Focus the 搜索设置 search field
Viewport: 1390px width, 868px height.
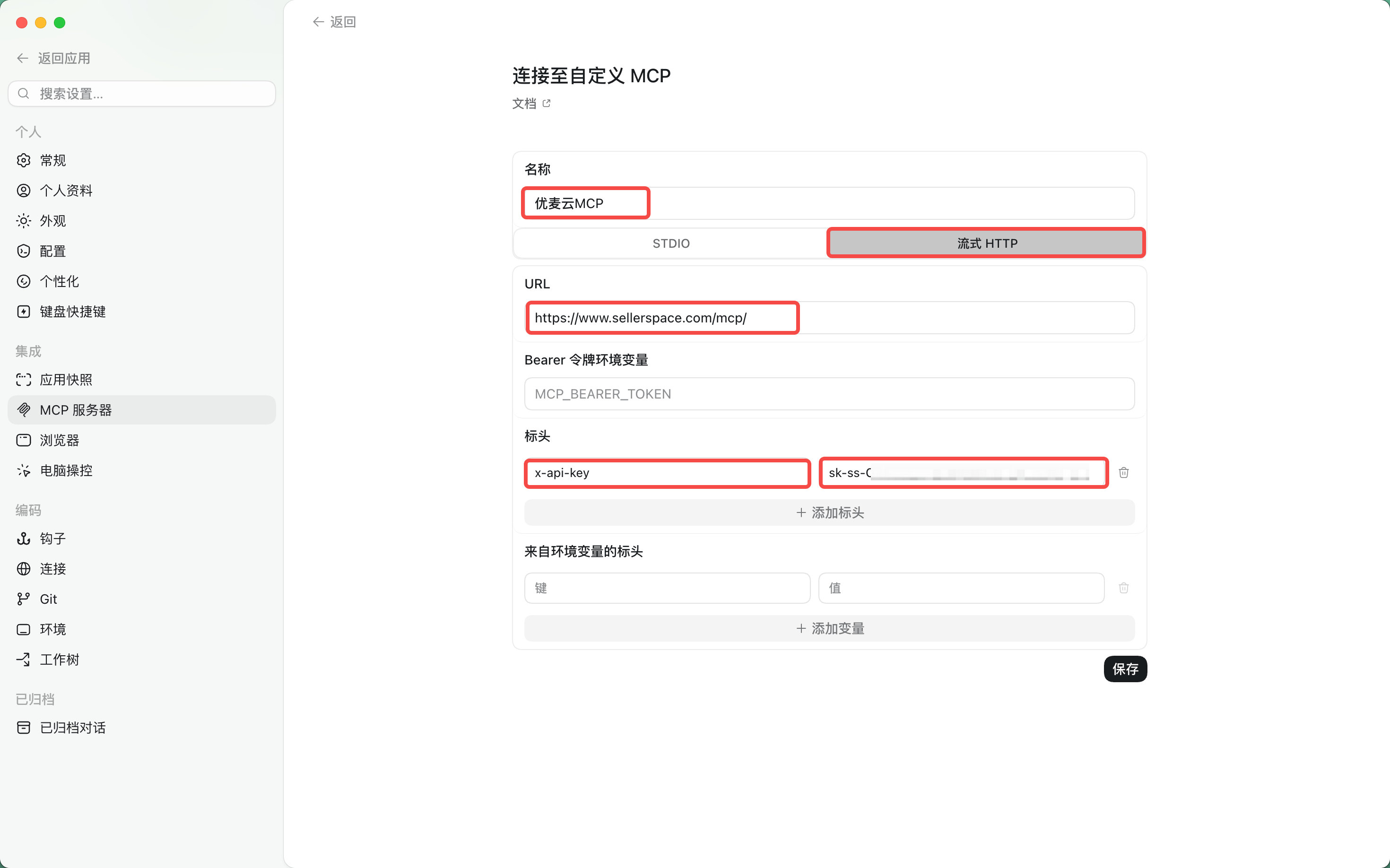(x=141, y=94)
